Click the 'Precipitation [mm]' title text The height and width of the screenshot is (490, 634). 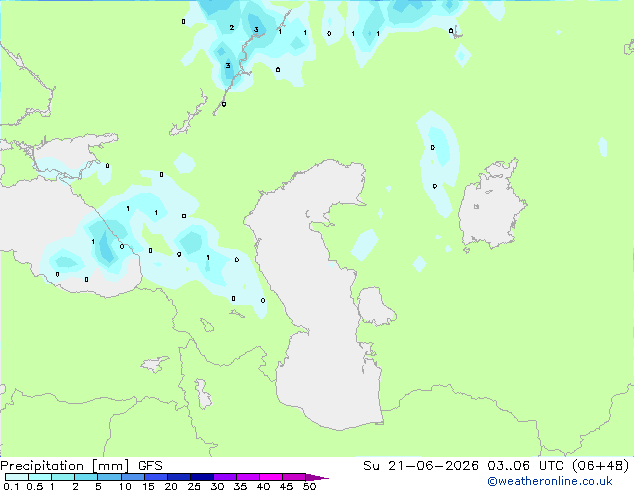tap(65, 466)
